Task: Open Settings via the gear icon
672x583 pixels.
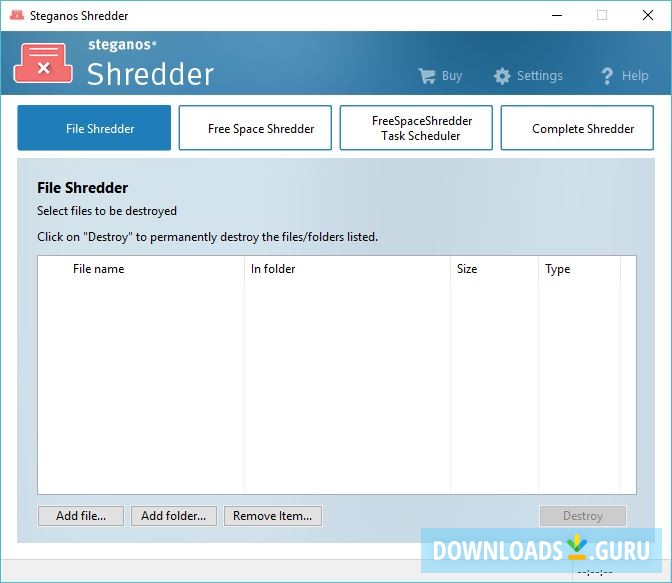Action: [502, 76]
